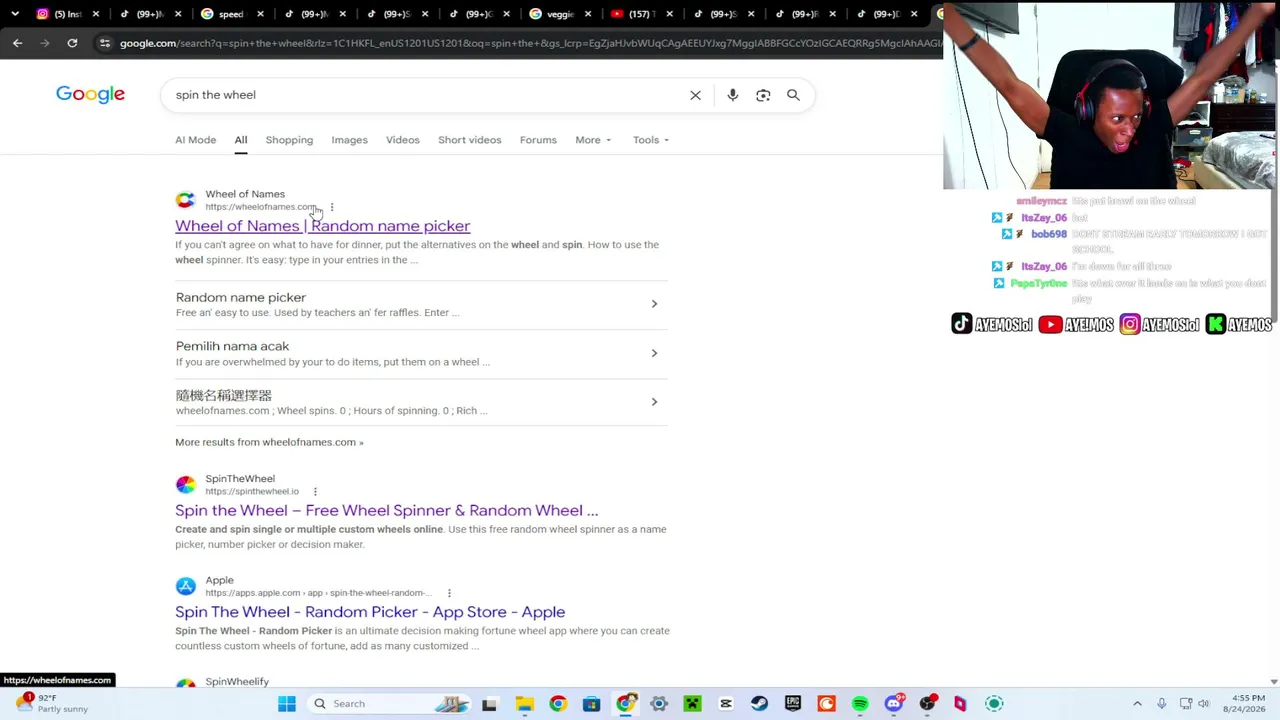Screen dimensions: 1280x720
Task: Click the magnifying glass search button
Action: [x=793, y=95]
